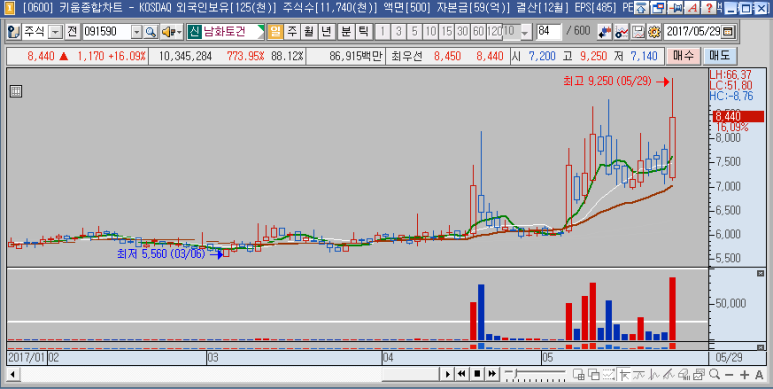Viewport: 773px width, 389px height.
Task: Click the 매수 buy button
Action: (x=683, y=56)
